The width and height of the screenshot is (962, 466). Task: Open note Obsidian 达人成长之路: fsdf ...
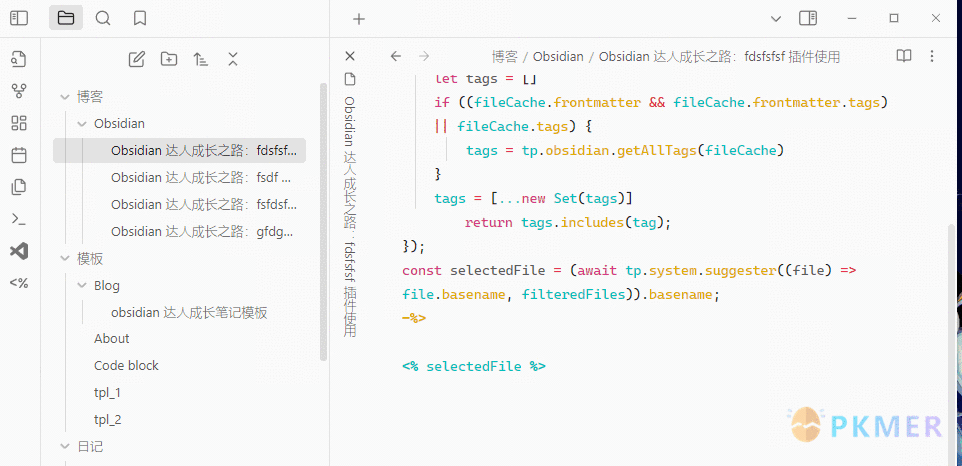click(179, 178)
